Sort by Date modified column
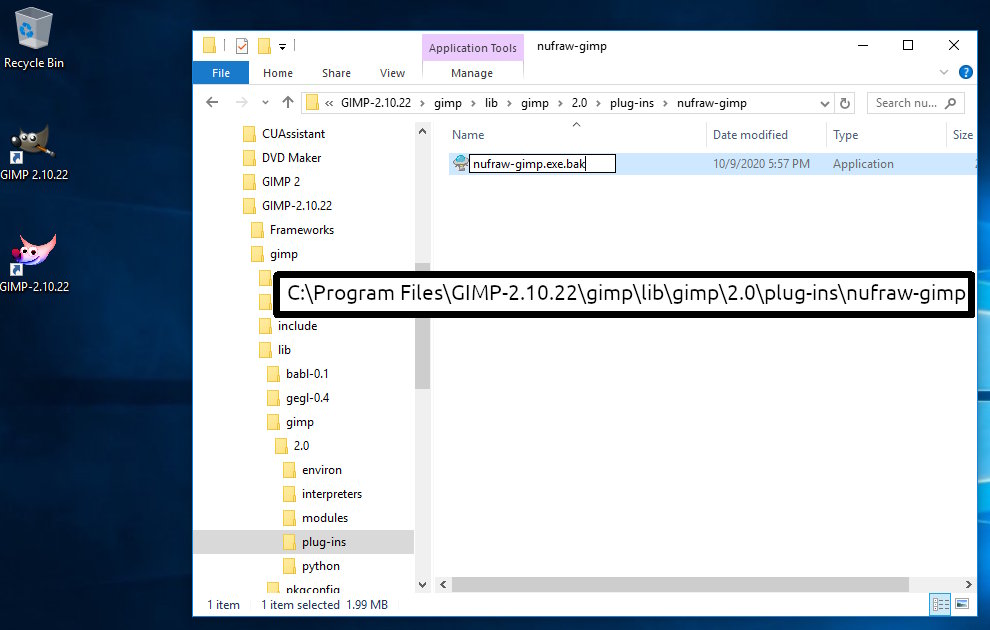990x630 pixels. (750, 134)
